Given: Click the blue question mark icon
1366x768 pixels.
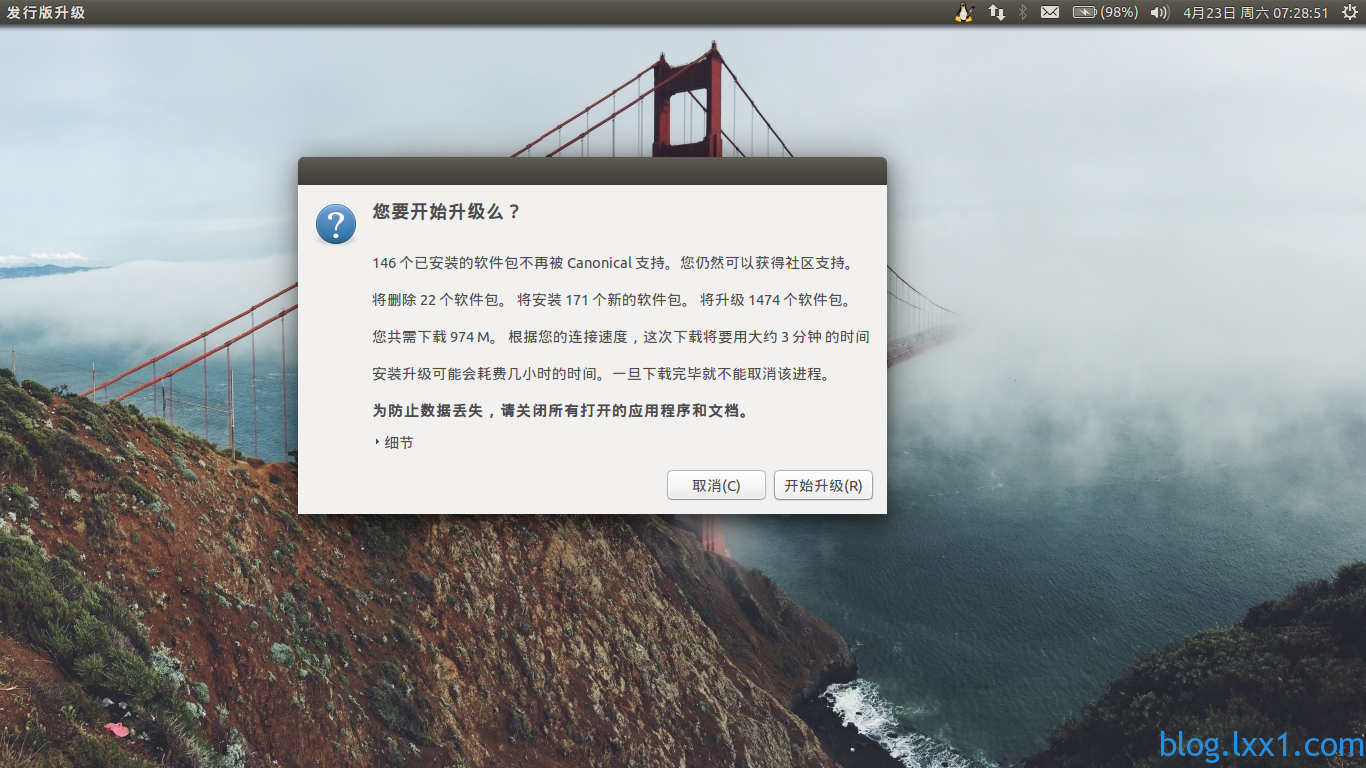Looking at the screenshot, I should [x=336, y=224].
